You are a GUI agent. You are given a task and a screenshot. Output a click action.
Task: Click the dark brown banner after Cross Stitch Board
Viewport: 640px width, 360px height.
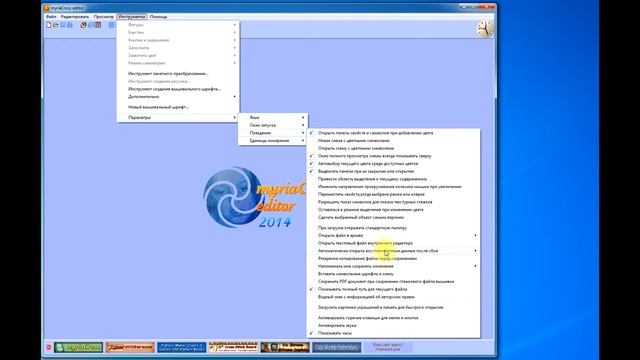pyautogui.click(x=285, y=347)
